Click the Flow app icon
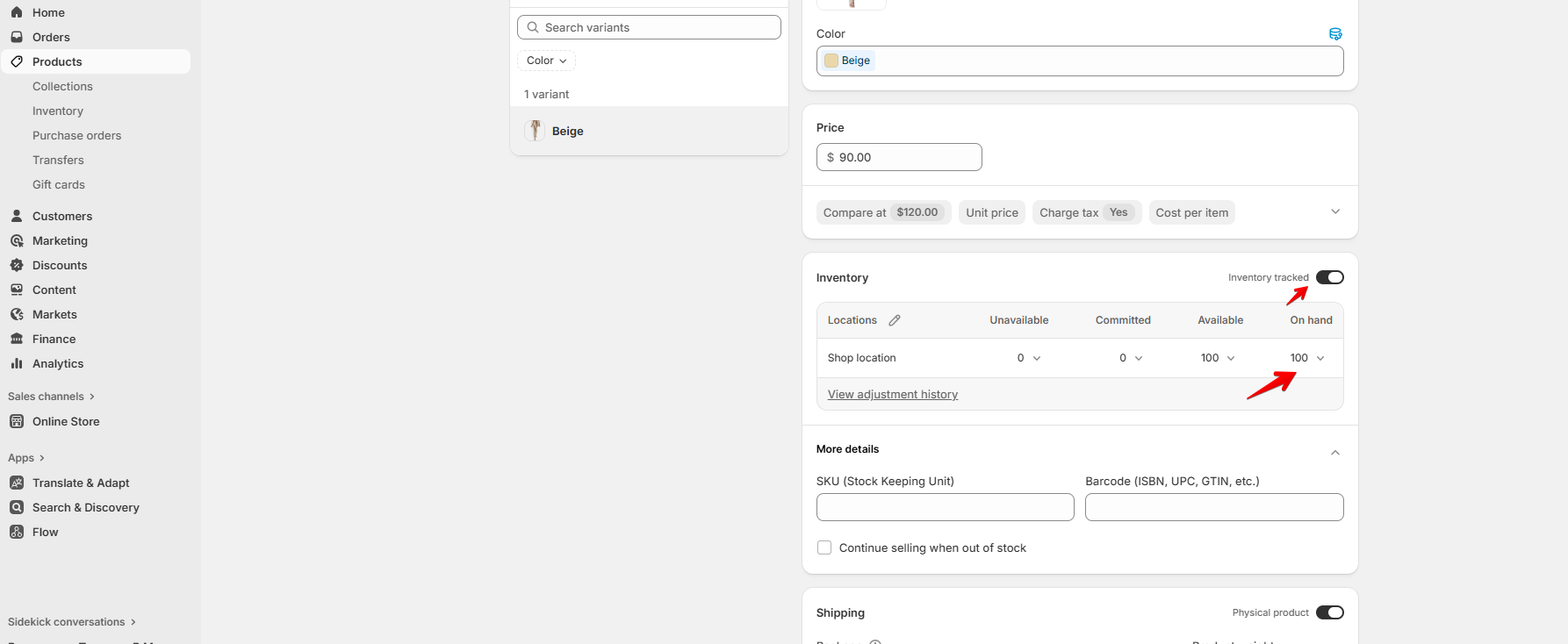The height and width of the screenshot is (644, 1568). point(17,532)
